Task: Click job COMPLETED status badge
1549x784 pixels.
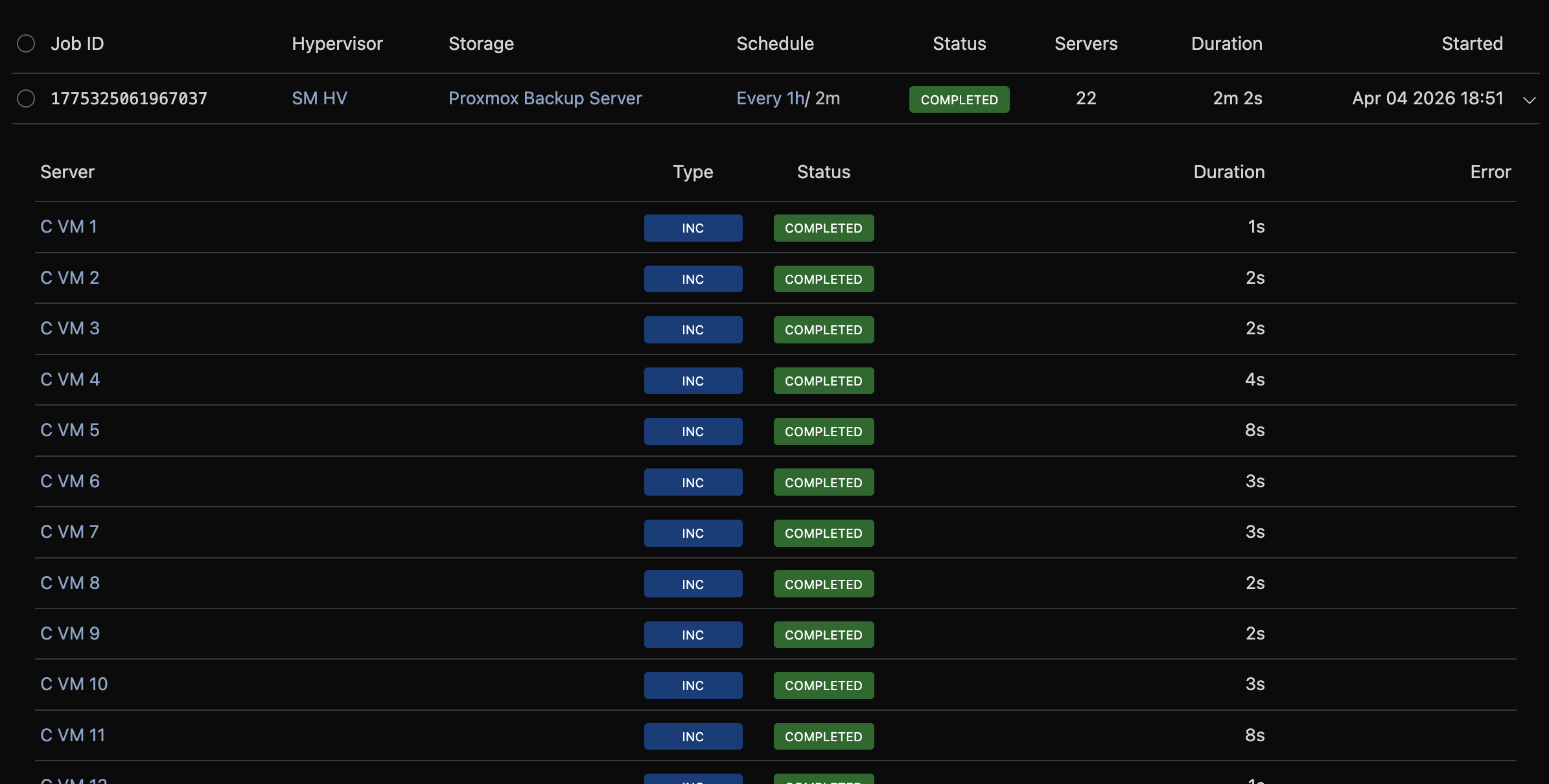Action: [959, 100]
